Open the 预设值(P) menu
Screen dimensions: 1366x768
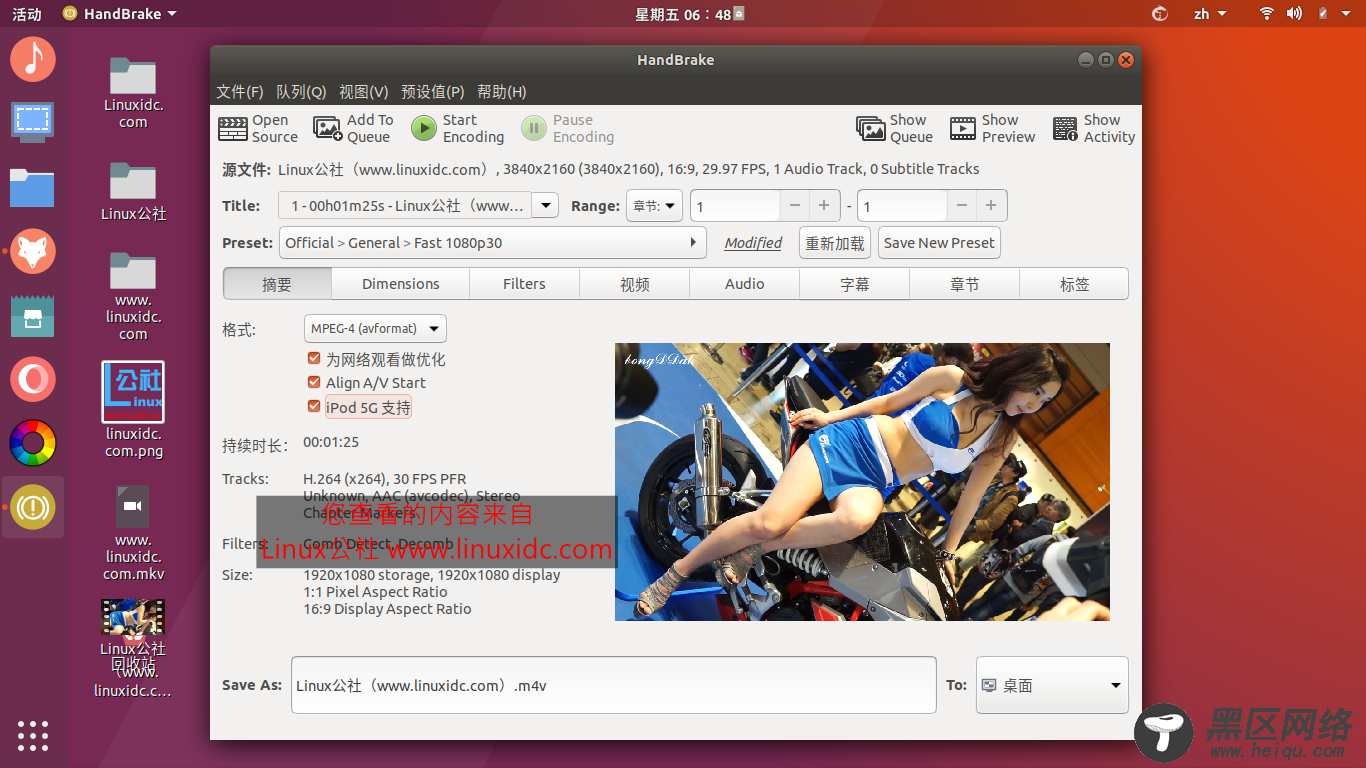coord(433,92)
